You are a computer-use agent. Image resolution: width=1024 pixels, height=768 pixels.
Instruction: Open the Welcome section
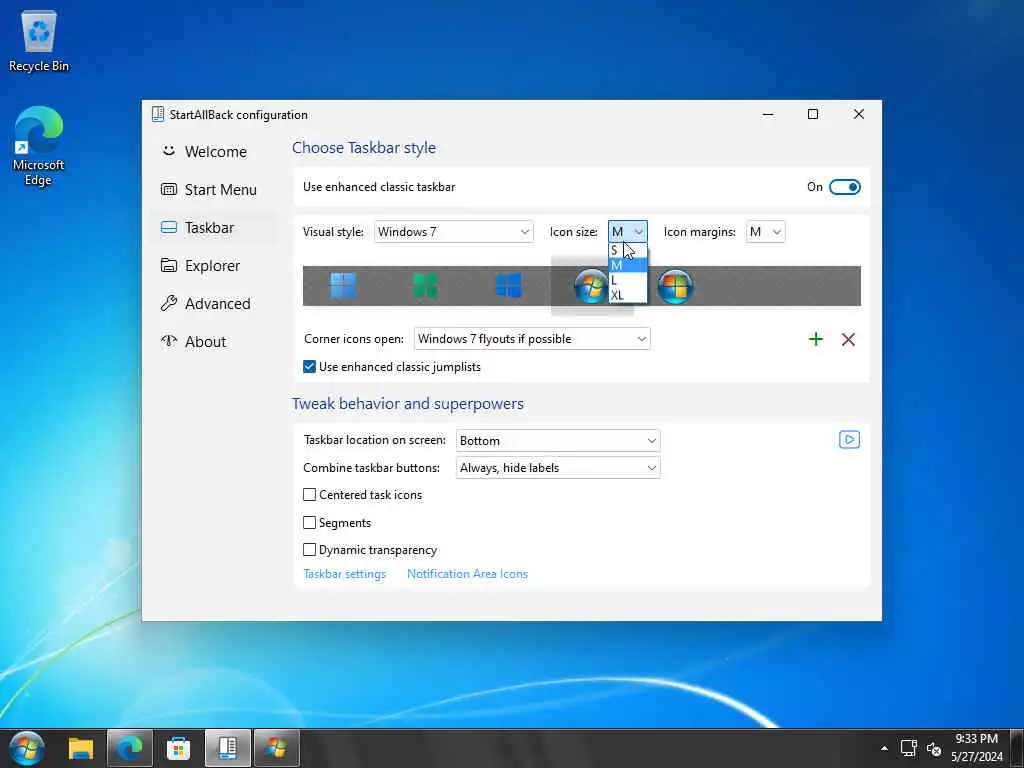click(204, 152)
